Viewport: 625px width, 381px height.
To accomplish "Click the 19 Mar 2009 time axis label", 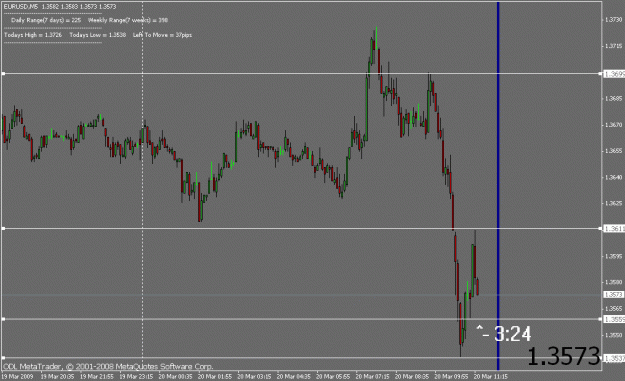I will [18, 376].
